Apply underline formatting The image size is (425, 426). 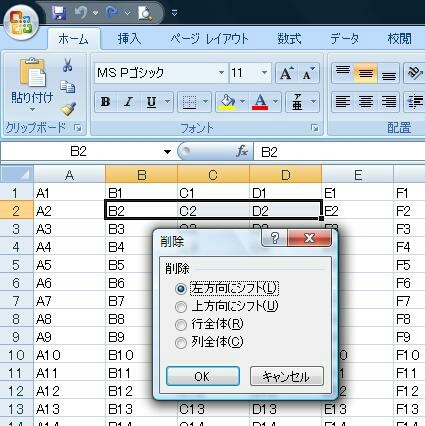[151, 102]
